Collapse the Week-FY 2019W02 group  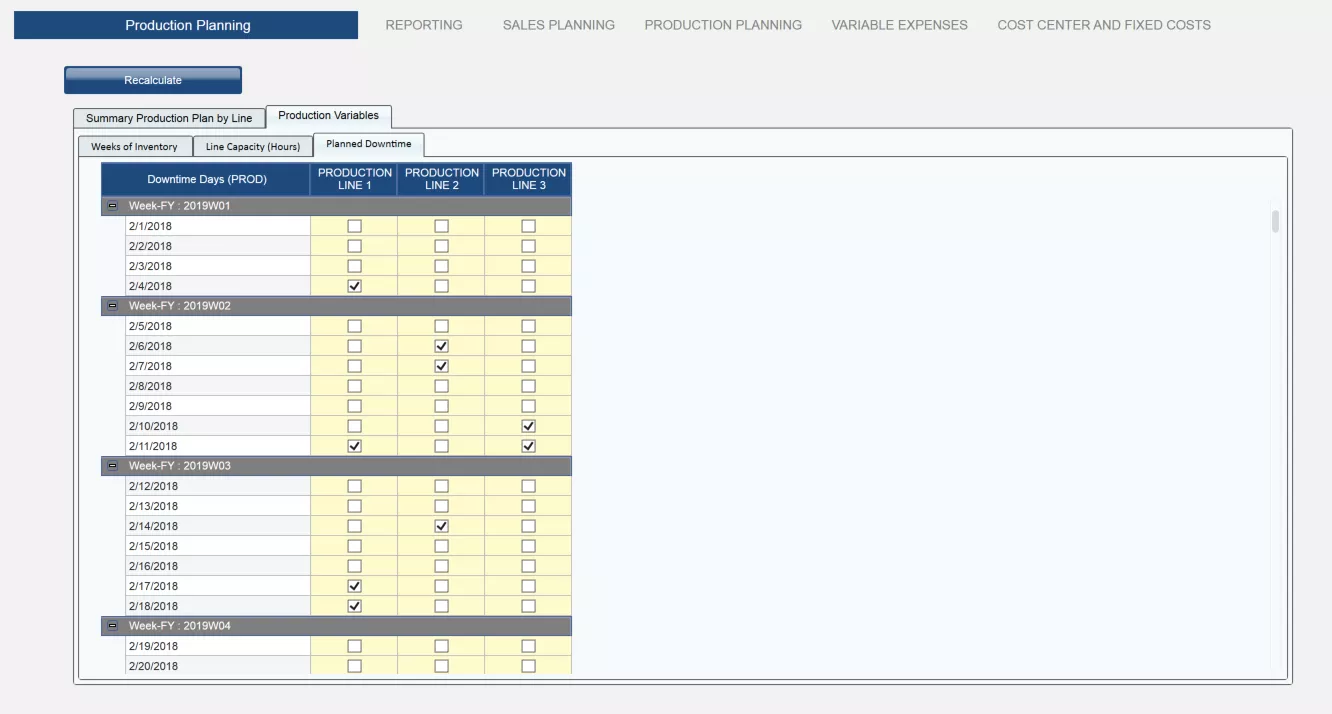tap(112, 306)
